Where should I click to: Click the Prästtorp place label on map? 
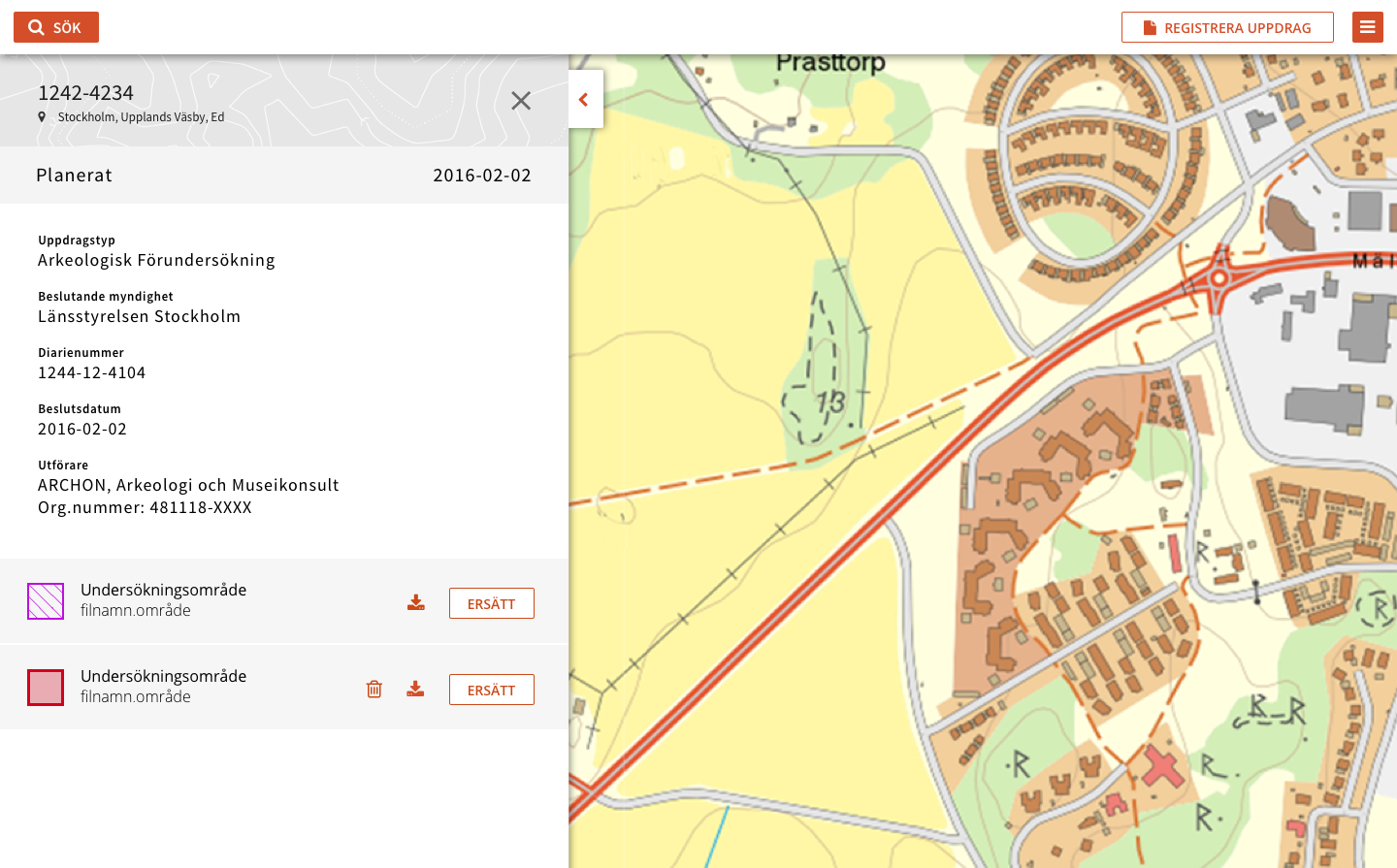click(x=830, y=63)
